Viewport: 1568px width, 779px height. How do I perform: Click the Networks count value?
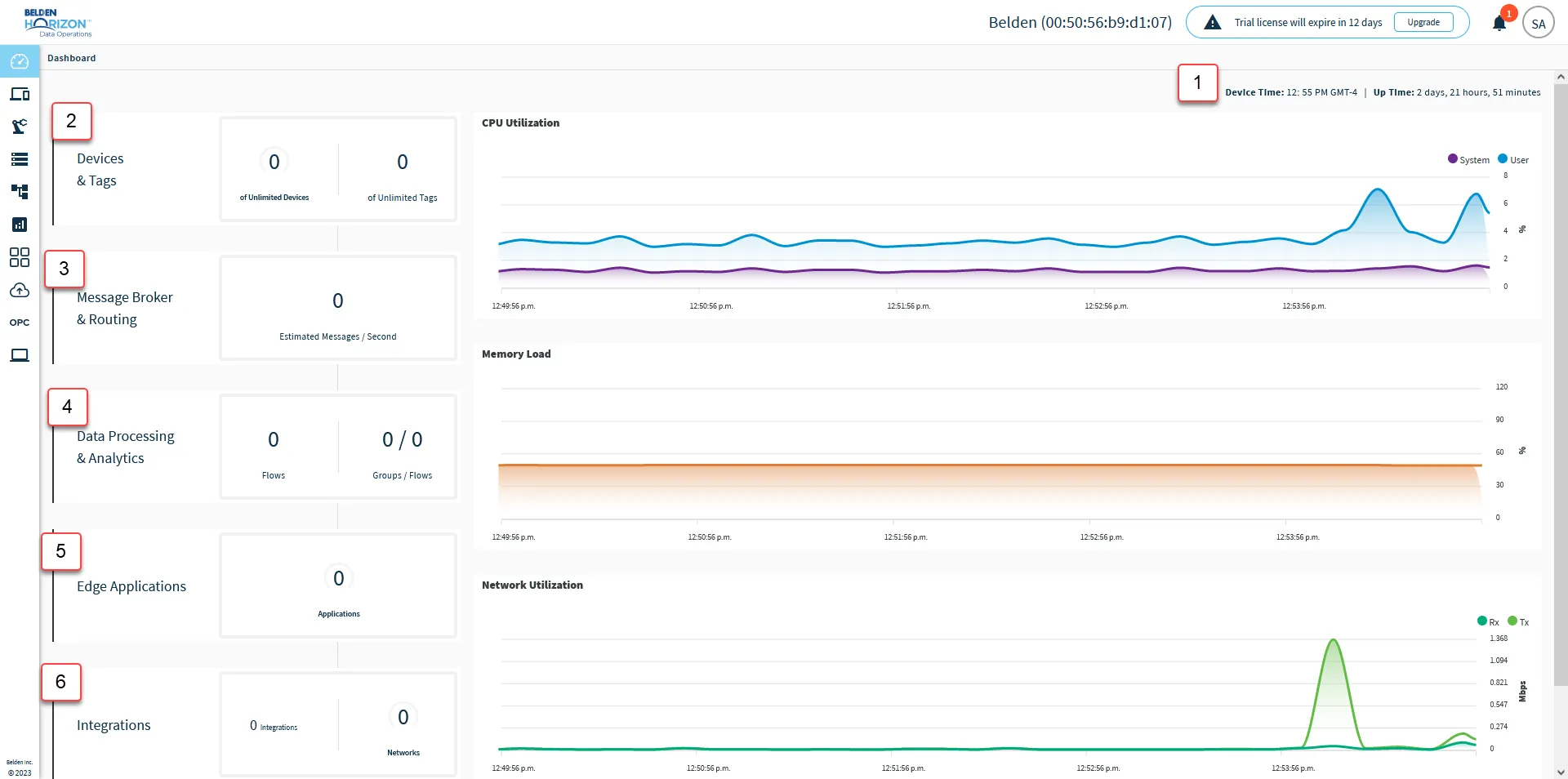coord(403,717)
